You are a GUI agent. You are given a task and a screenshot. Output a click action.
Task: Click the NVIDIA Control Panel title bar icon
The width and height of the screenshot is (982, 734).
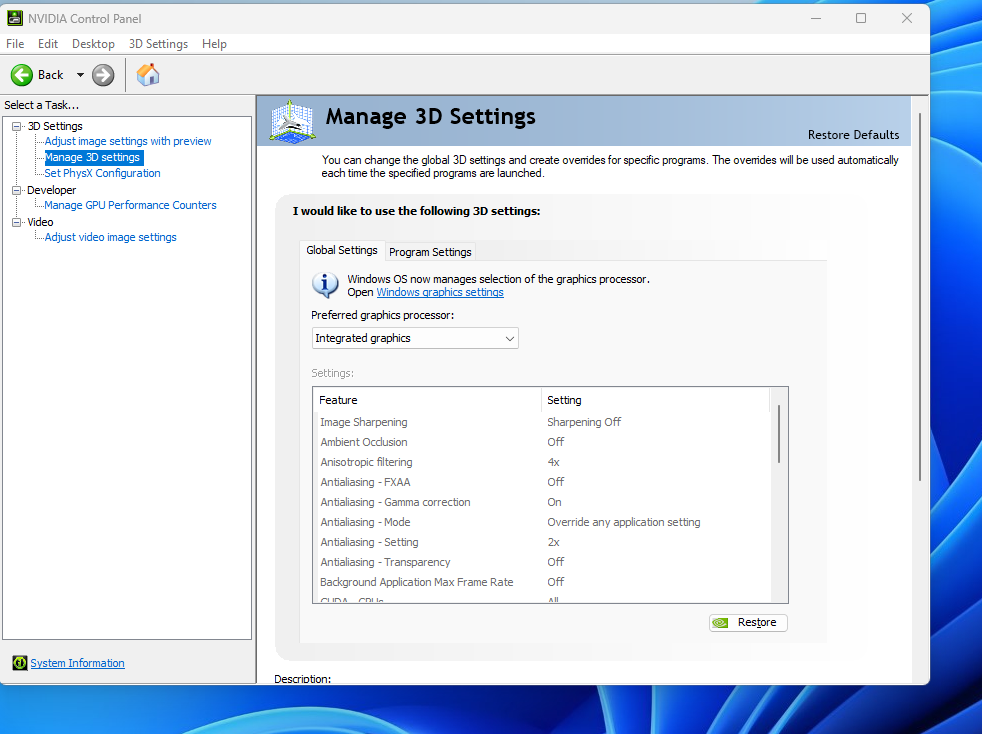[15, 18]
